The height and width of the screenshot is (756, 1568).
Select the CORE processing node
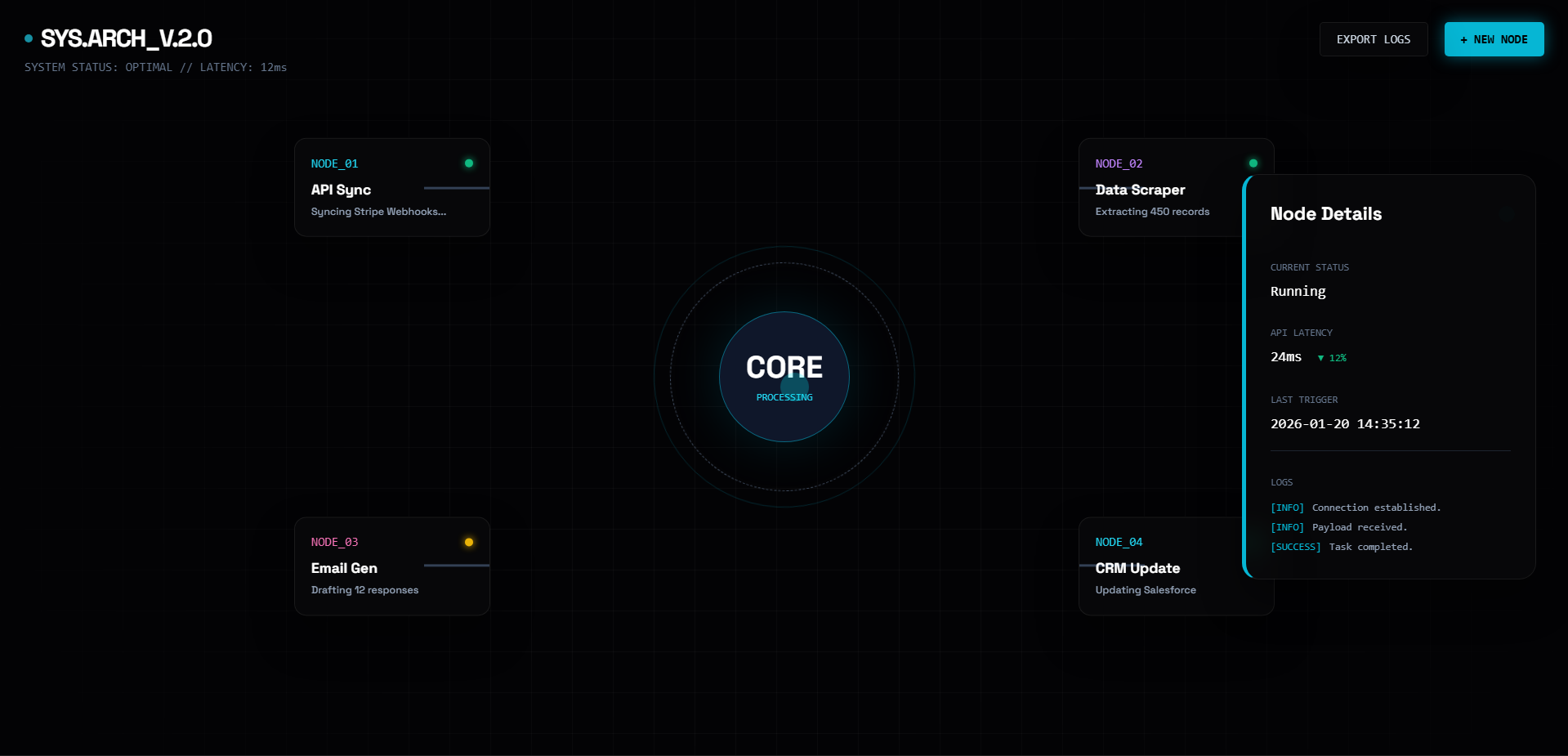pos(784,376)
